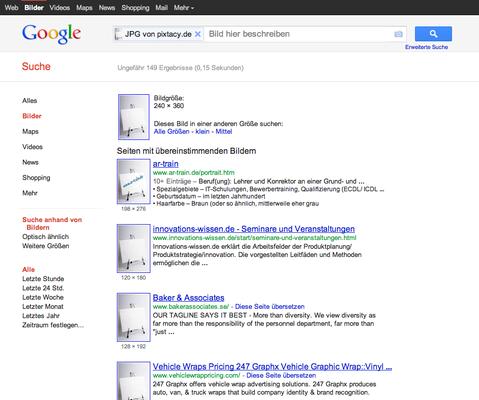Open Shopping in the top black bar
The image size is (479, 400).
(135, 7)
